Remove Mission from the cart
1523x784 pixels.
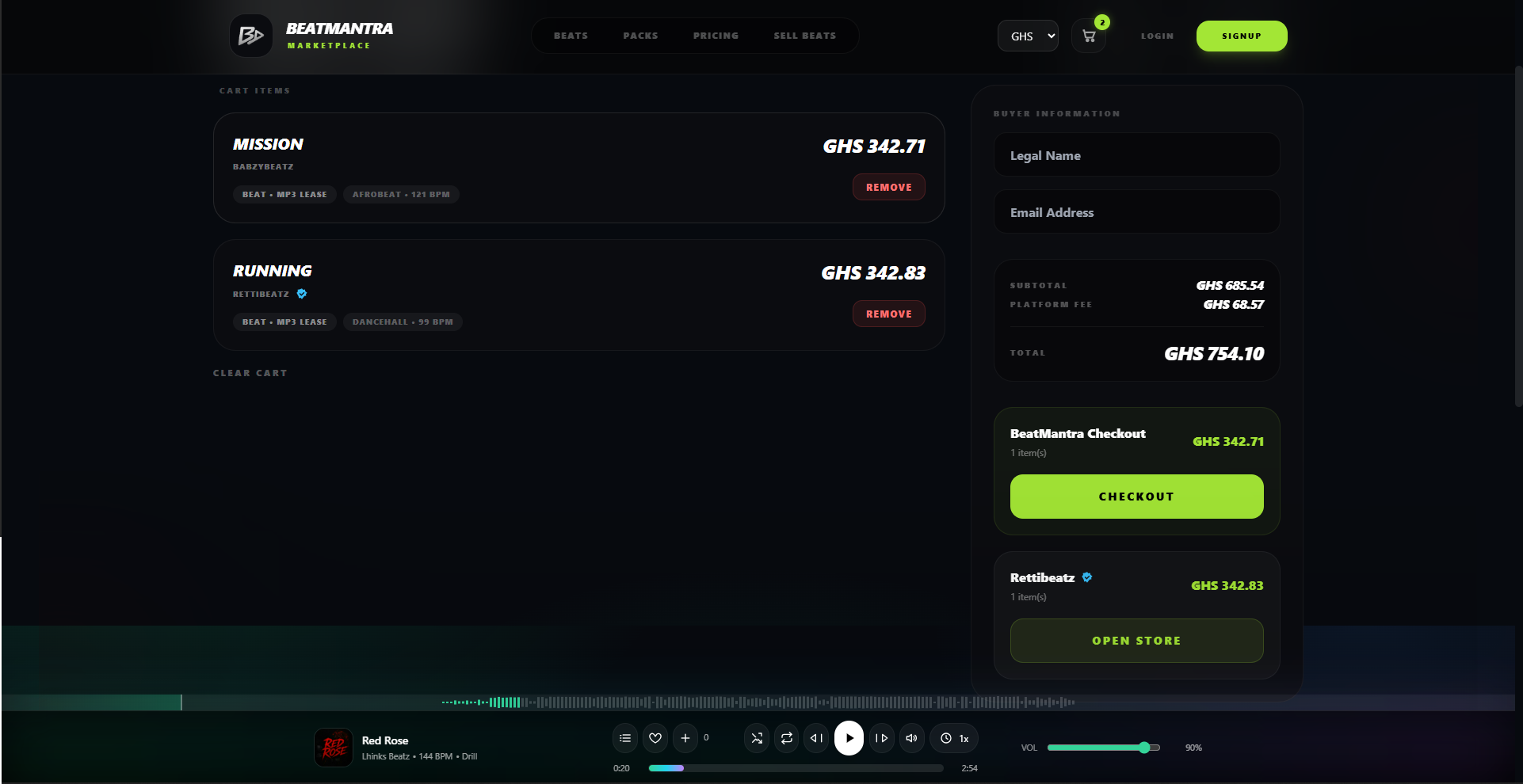tap(888, 187)
